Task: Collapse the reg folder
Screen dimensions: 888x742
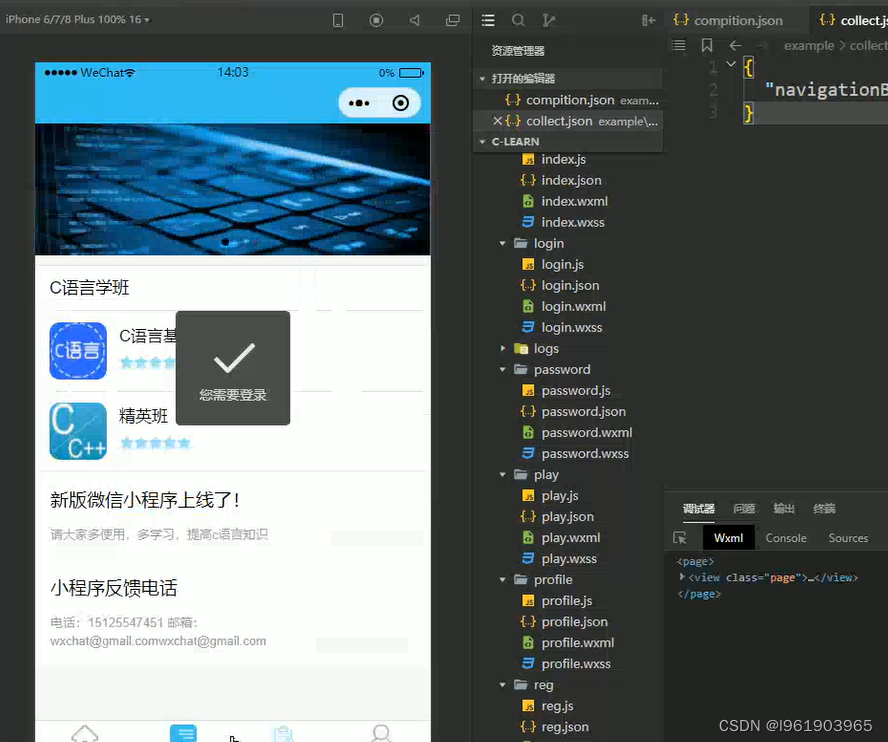Action: (x=502, y=685)
